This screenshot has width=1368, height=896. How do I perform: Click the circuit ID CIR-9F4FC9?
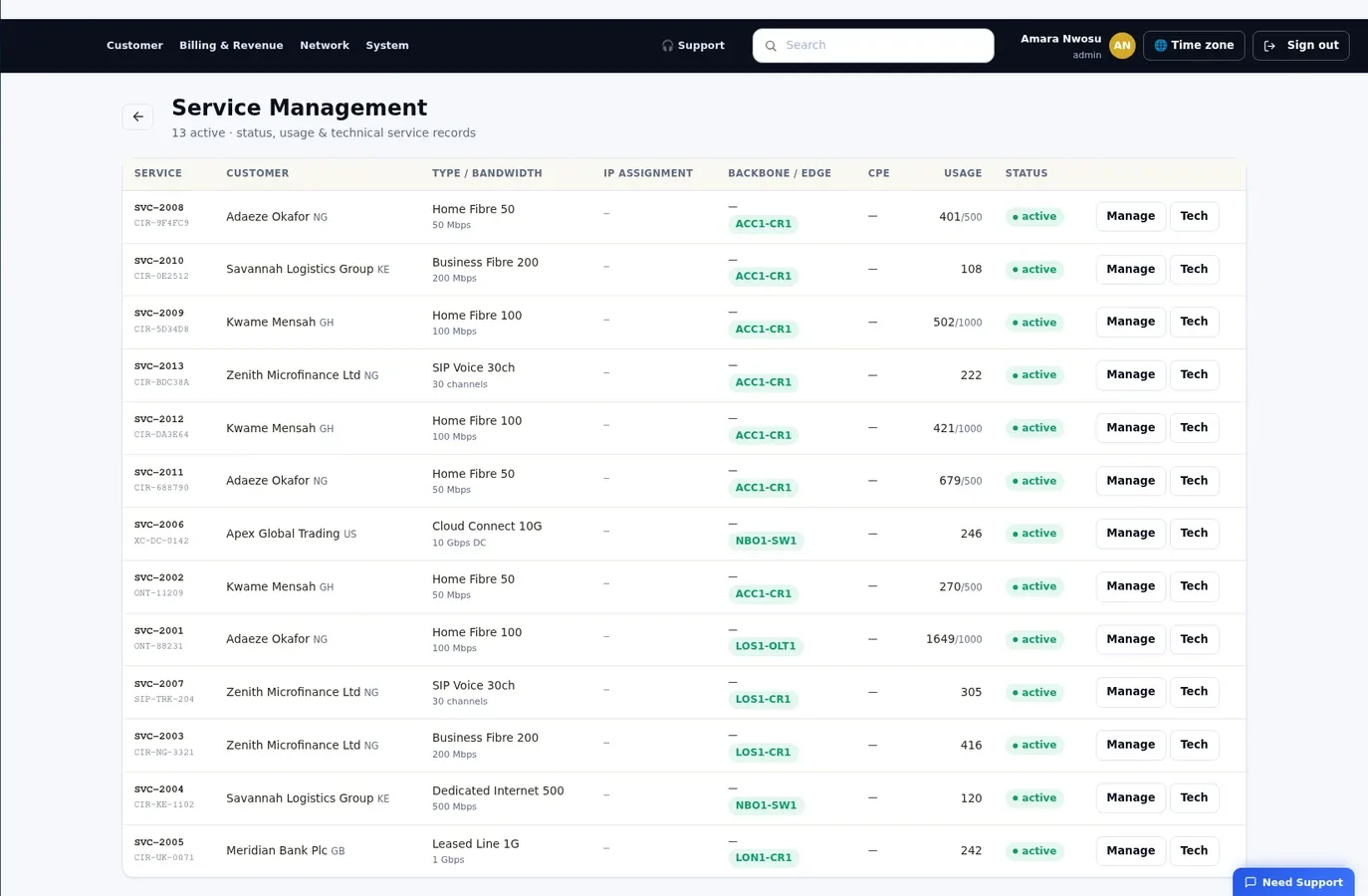[x=161, y=224]
